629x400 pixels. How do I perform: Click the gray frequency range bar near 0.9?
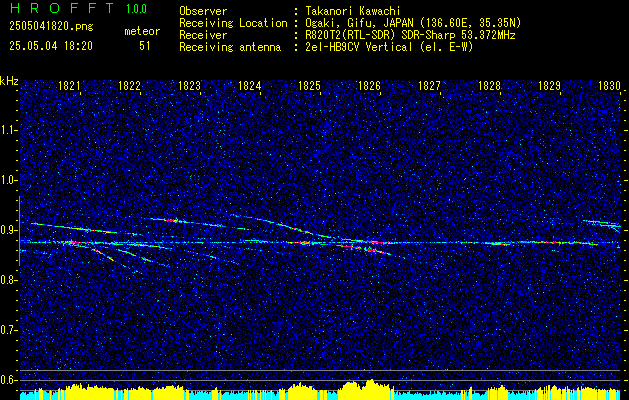(20, 231)
